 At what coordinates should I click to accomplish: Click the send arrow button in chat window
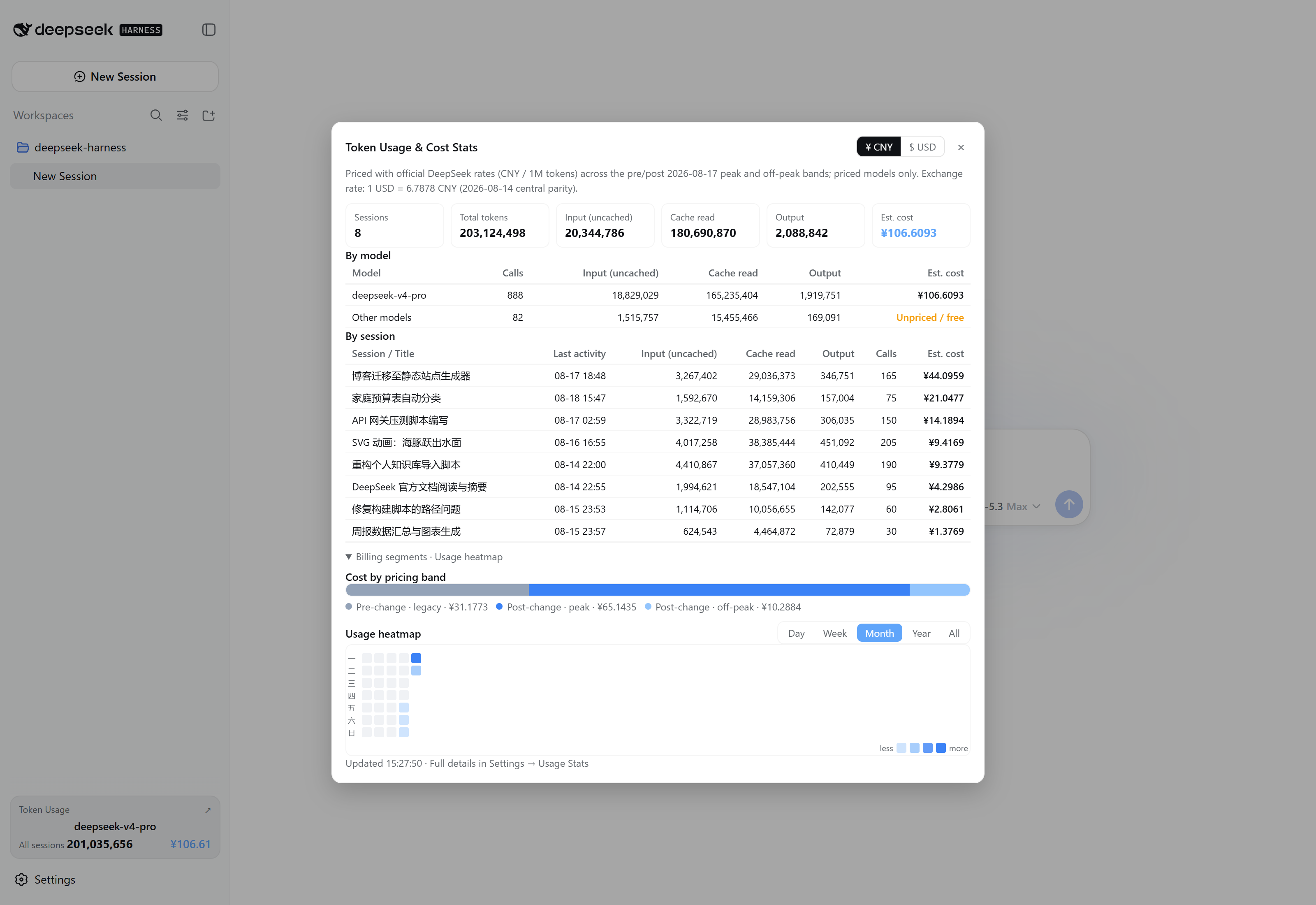click(1069, 504)
